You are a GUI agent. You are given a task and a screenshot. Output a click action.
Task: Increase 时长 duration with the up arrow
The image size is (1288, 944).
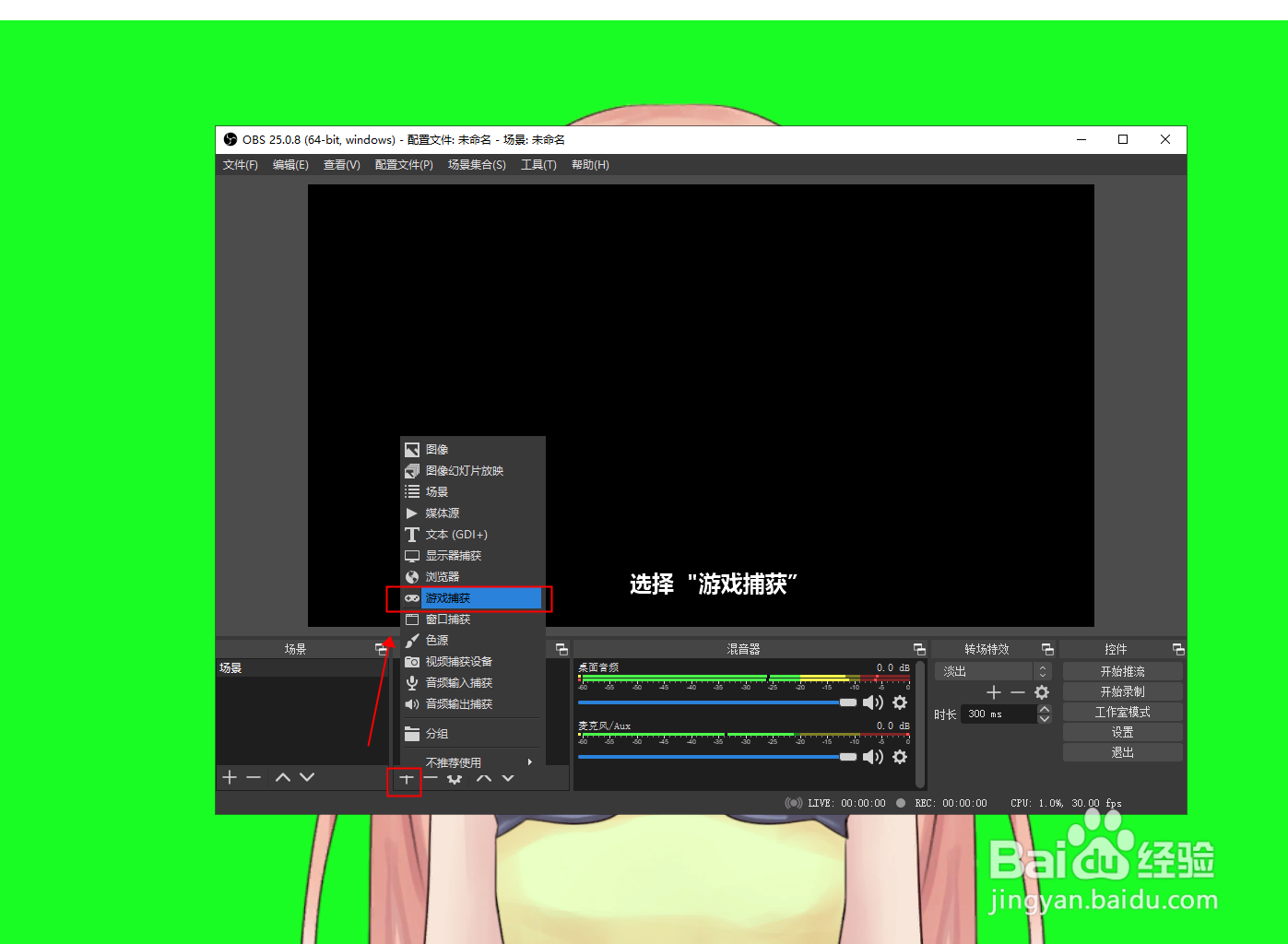(1045, 709)
